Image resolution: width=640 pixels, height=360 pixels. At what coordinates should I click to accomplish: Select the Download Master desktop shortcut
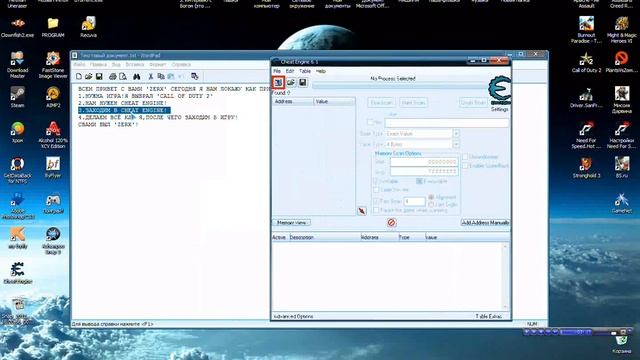(17, 64)
